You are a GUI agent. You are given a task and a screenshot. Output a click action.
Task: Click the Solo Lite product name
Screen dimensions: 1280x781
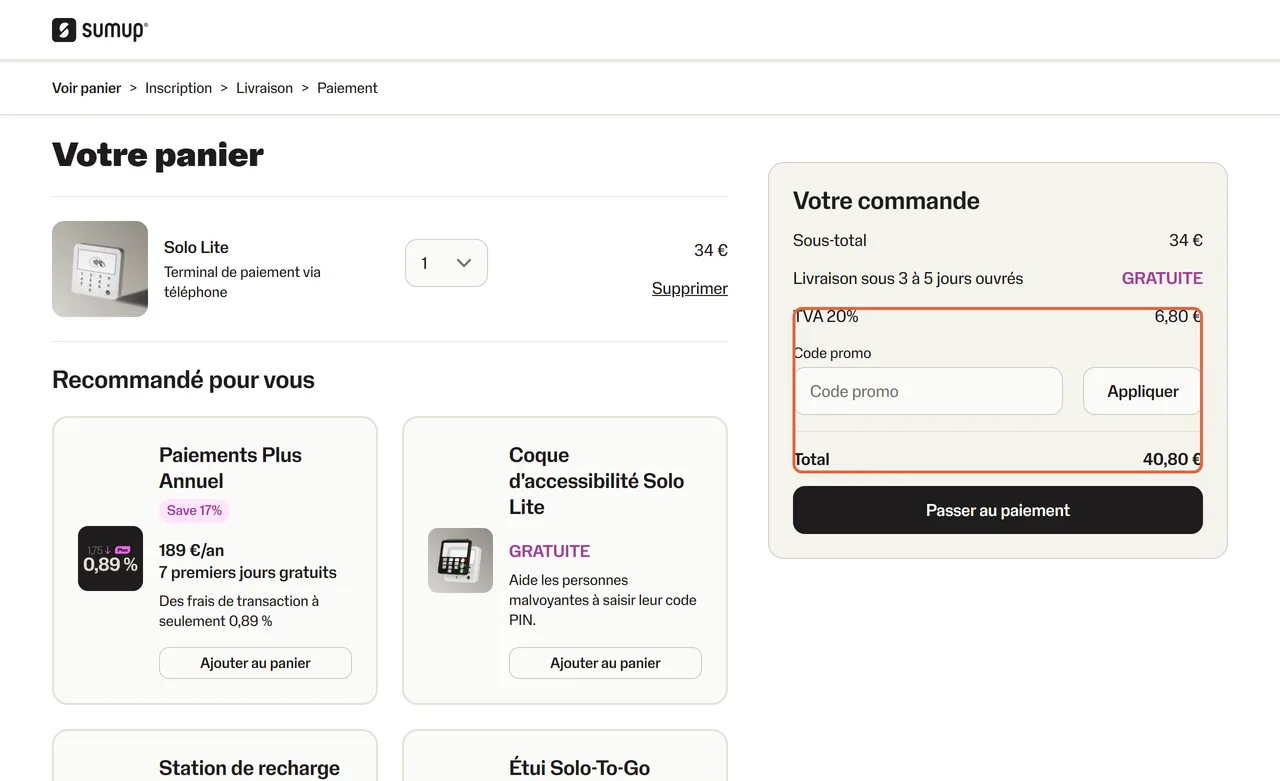coord(196,247)
